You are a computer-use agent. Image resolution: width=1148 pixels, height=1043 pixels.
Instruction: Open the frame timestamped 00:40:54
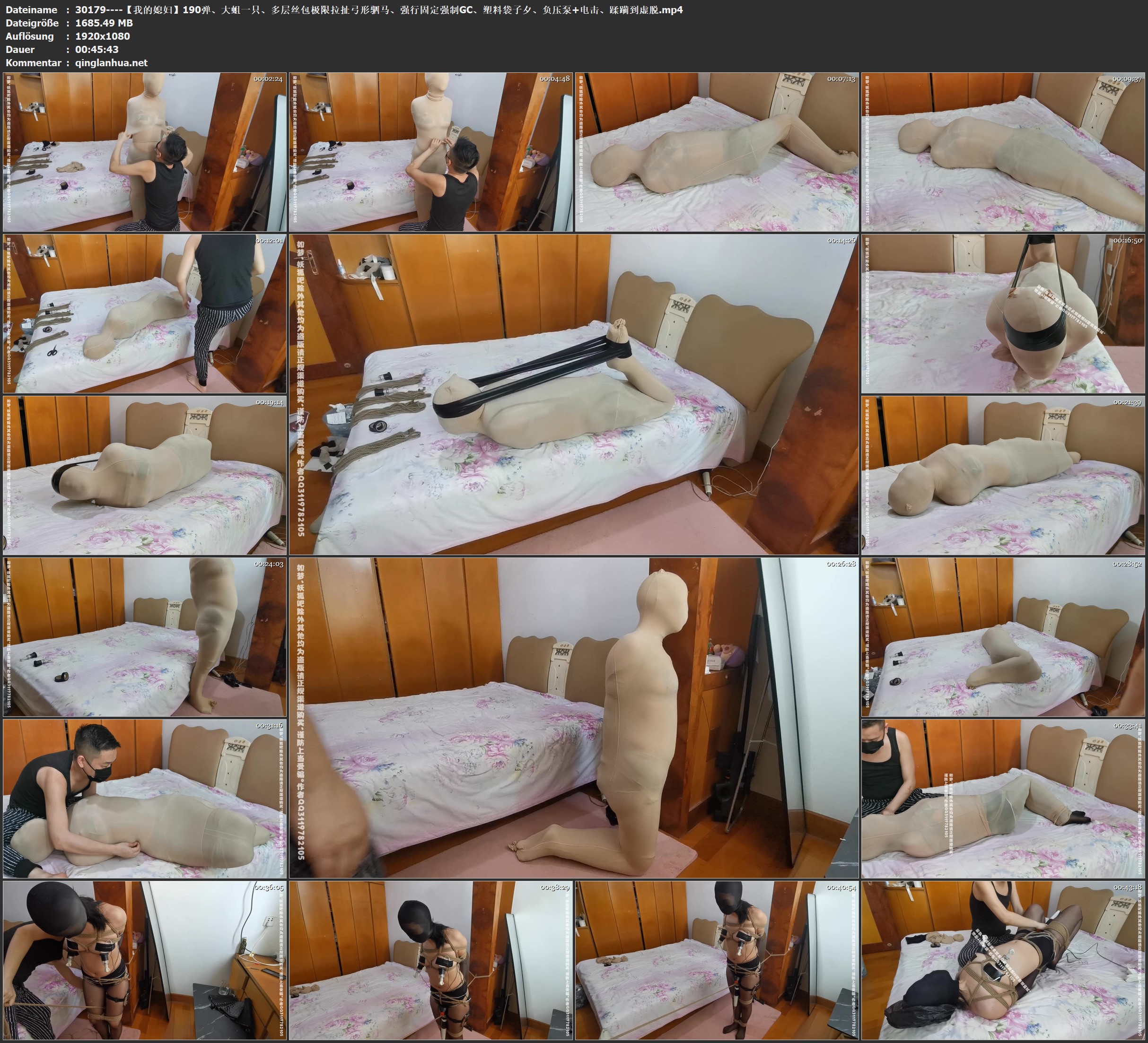pyautogui.click(x=717, y=960)
